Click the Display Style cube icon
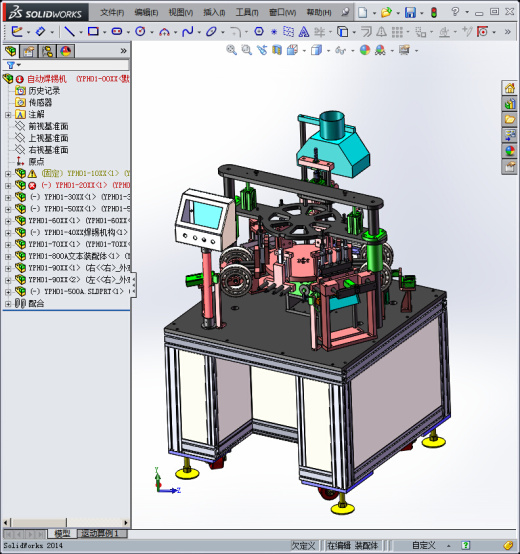Viewport: 520px width, 554px height. coord(317,50)
